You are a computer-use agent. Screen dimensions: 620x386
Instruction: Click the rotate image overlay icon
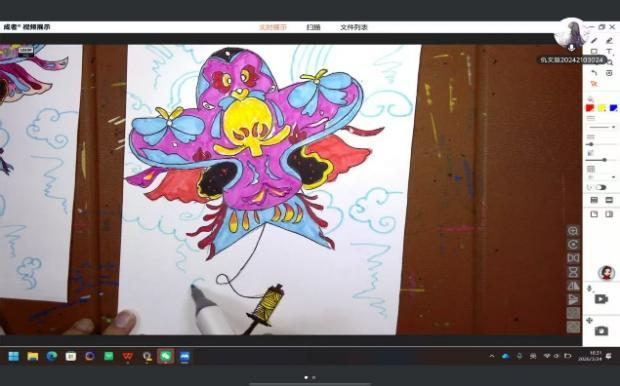[573, 245]
